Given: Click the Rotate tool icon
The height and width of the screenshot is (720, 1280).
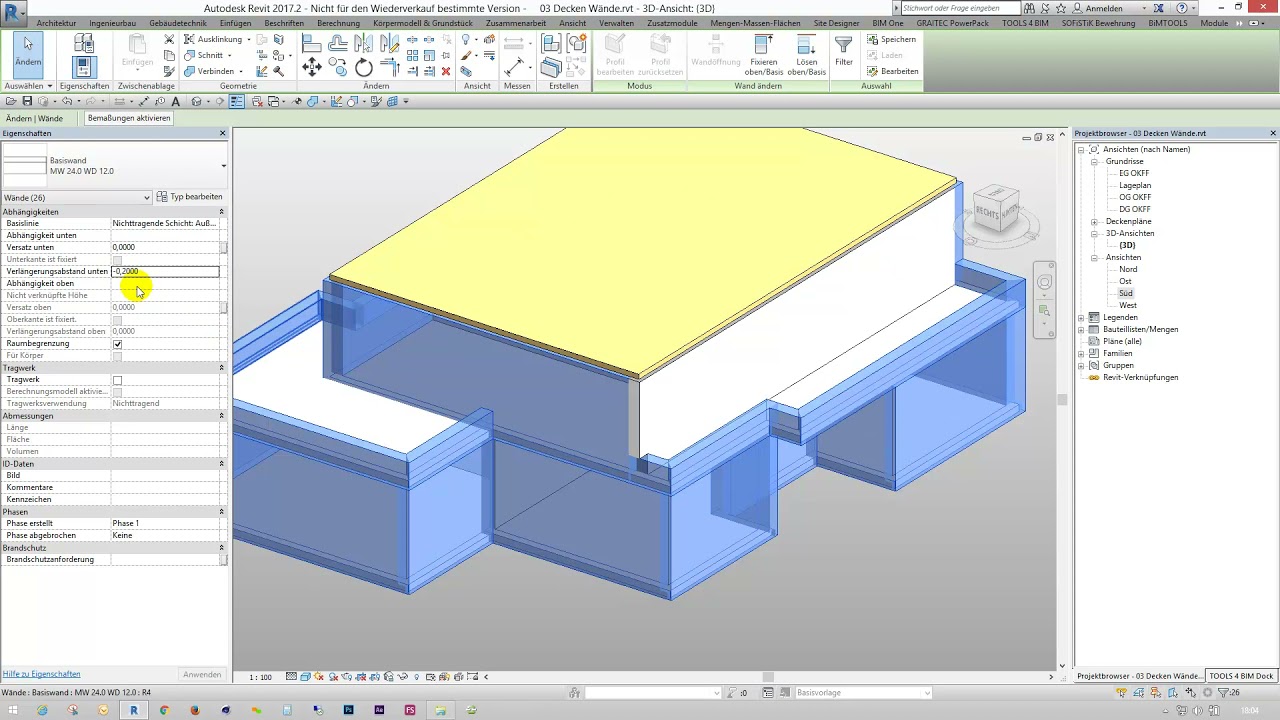Looking at the screenshot, I should click(x=364, y=67).
